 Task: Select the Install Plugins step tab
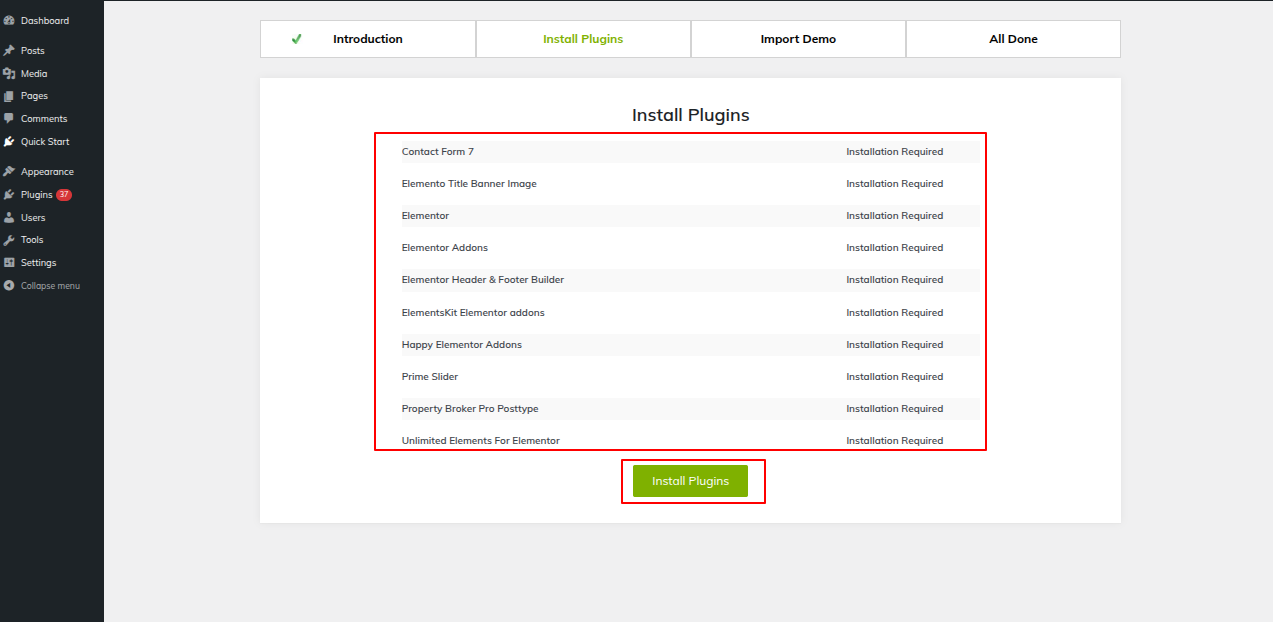582,39
